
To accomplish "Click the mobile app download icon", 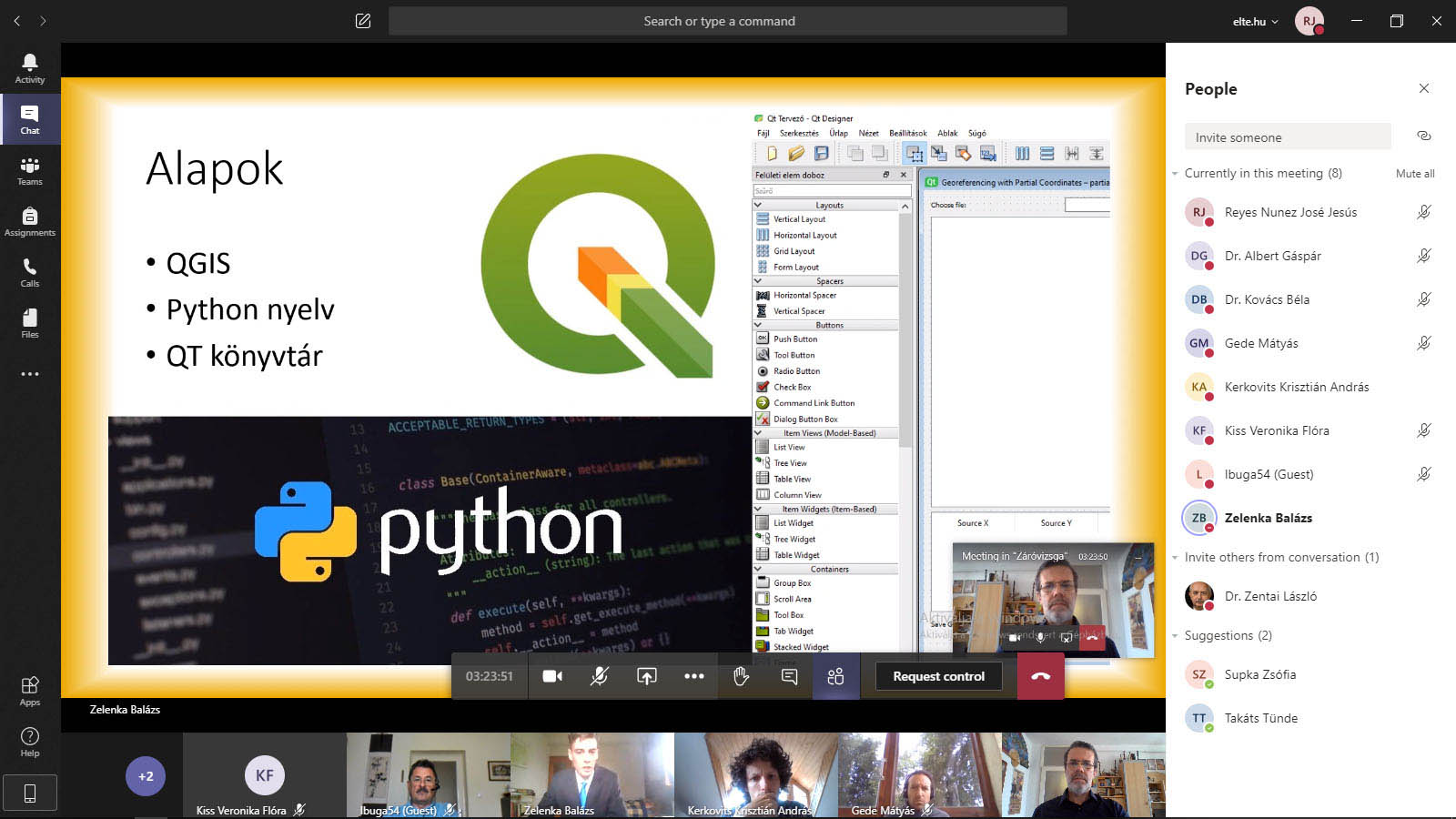I will point(30,794).
